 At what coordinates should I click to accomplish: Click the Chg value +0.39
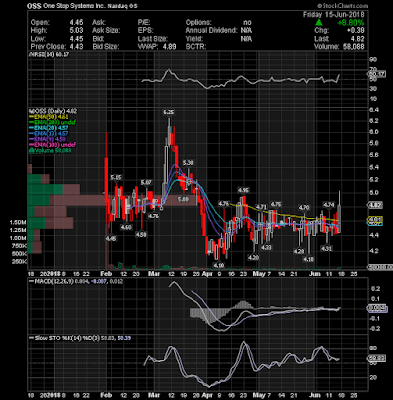coord(355,30)
